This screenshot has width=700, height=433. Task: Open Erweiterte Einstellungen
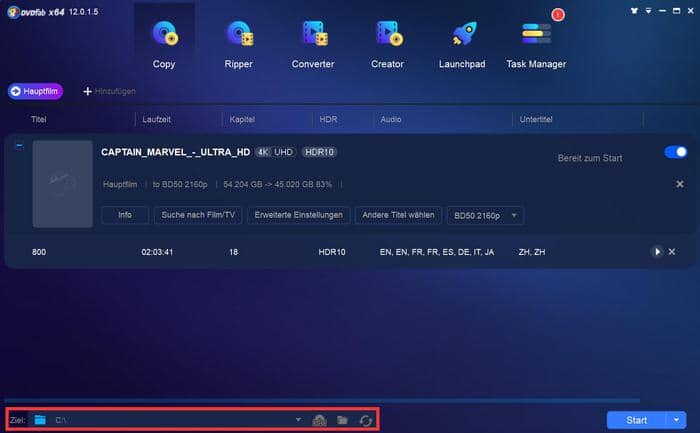point(299,215)
